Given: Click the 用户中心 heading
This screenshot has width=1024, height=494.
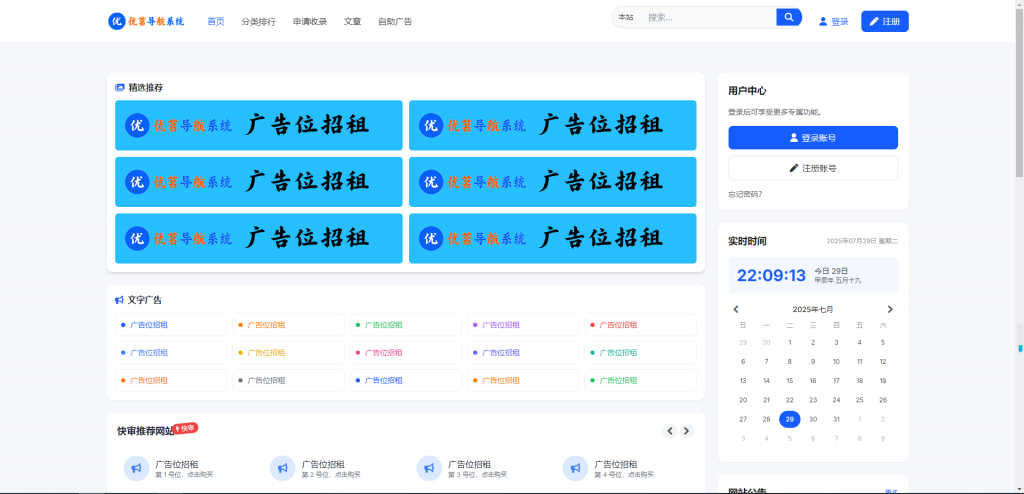Looking at the screenshot, I should coord(747,91).
